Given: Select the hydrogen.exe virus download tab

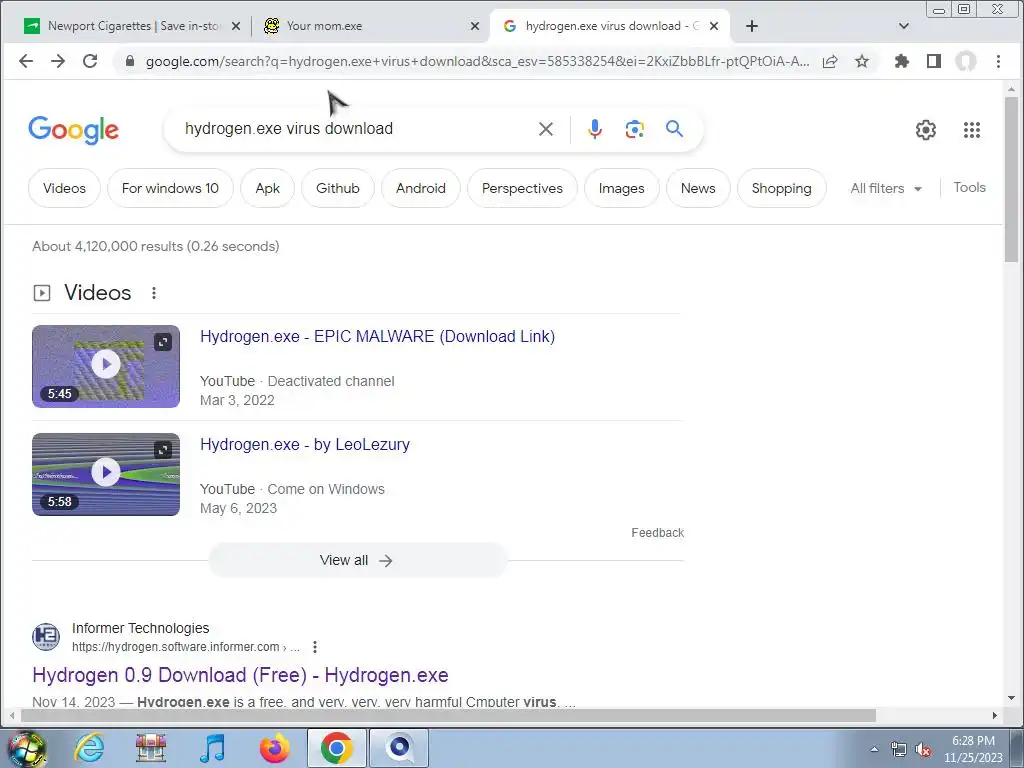Looking at the screenshot, I should tap(609, 26).
